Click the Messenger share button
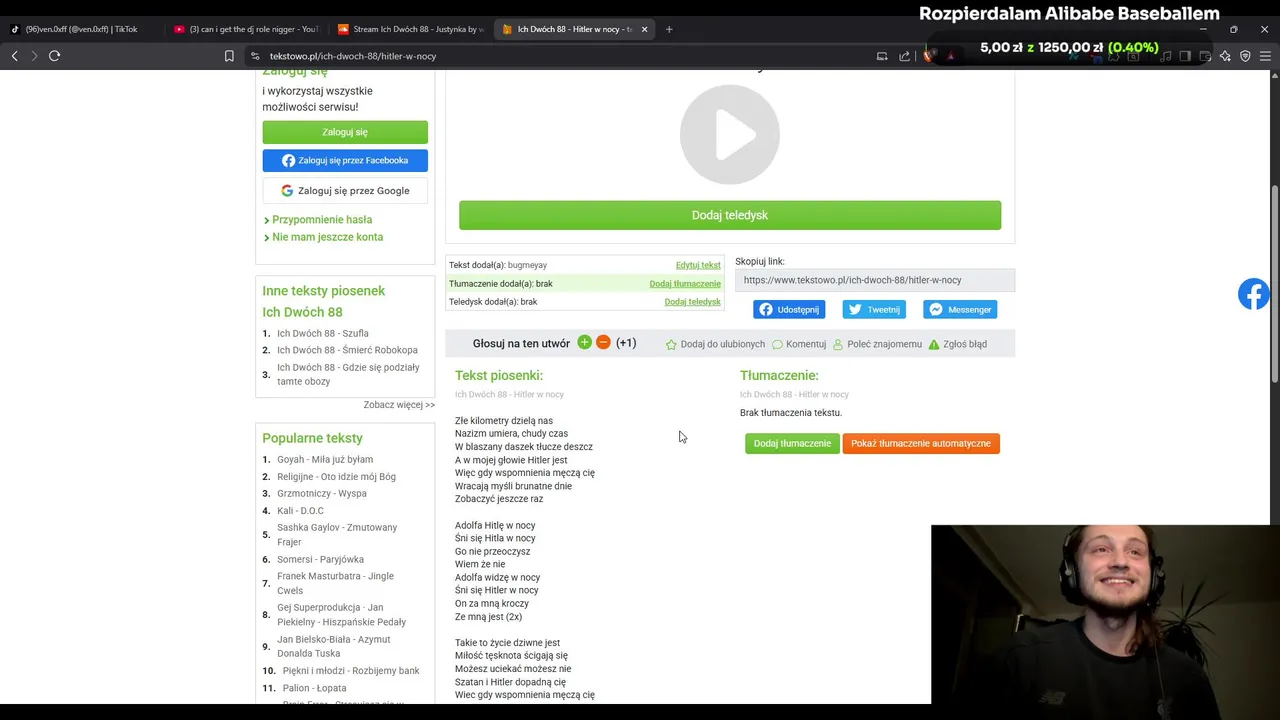Image resolution: width=1280 pixels, height=720 pixels. coord(960,309)
